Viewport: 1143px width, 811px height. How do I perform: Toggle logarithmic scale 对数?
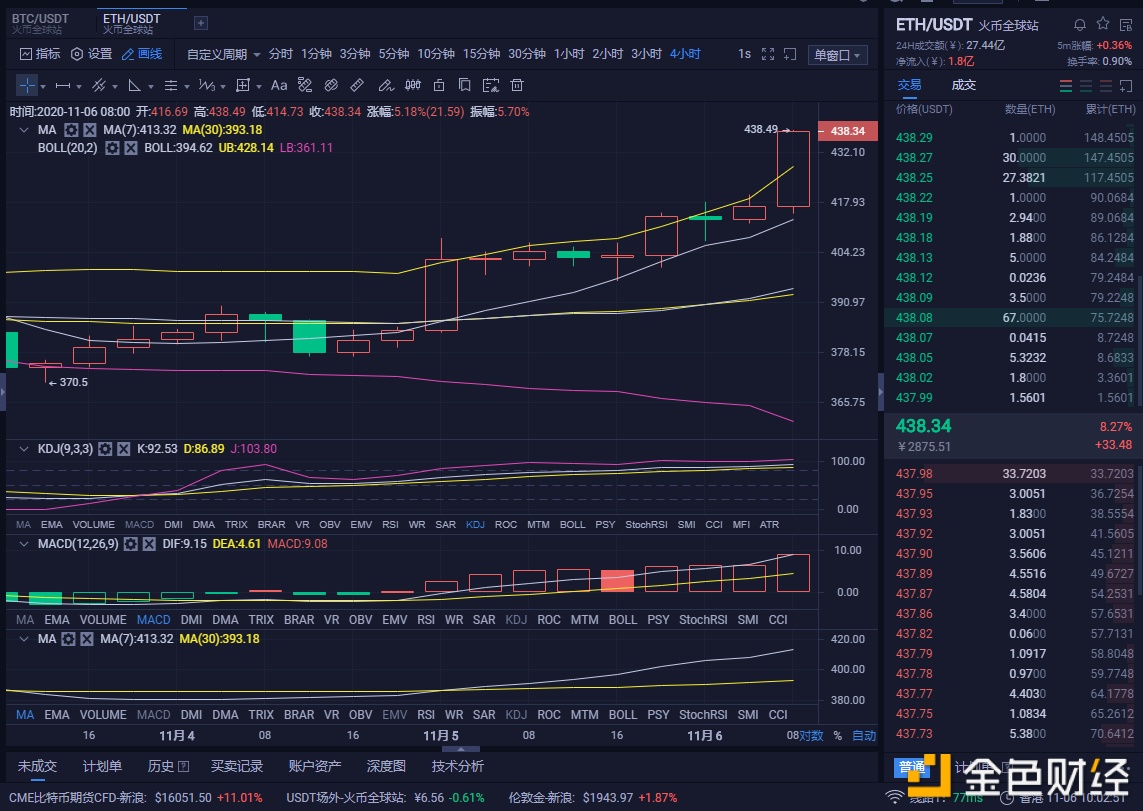[x=811, y=735]
